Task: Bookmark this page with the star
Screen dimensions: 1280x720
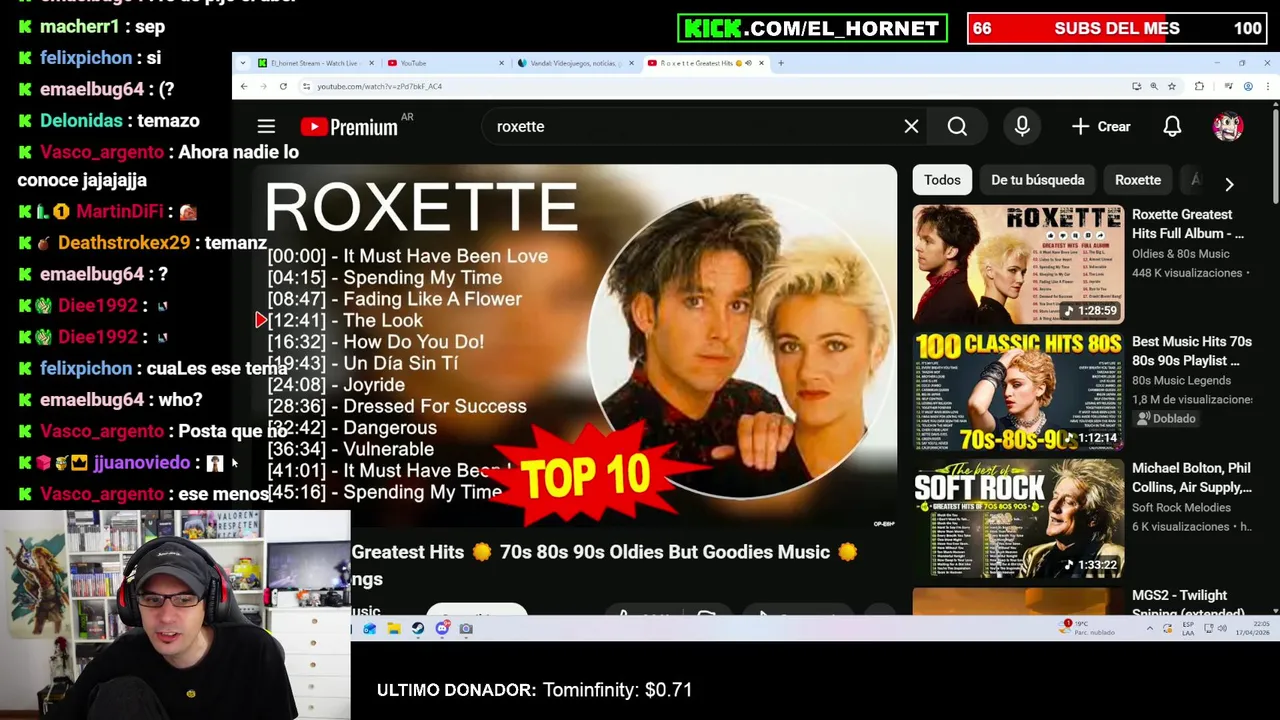Action: pos(1172,87)
